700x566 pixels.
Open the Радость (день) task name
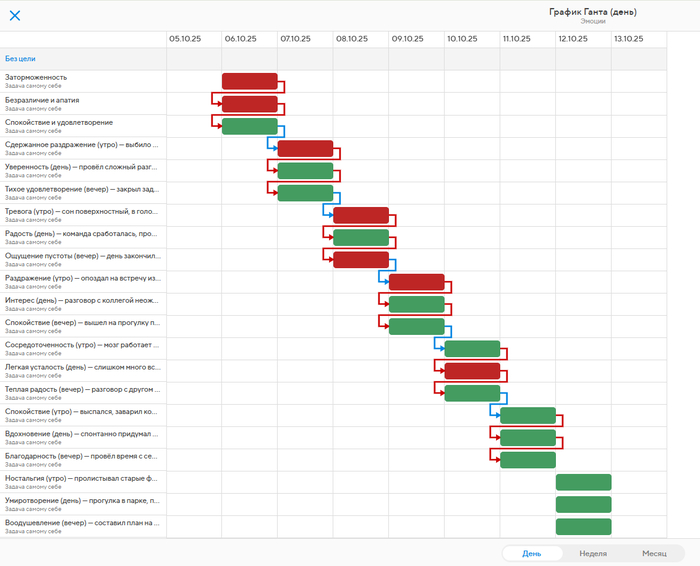[x=80, y=233]
